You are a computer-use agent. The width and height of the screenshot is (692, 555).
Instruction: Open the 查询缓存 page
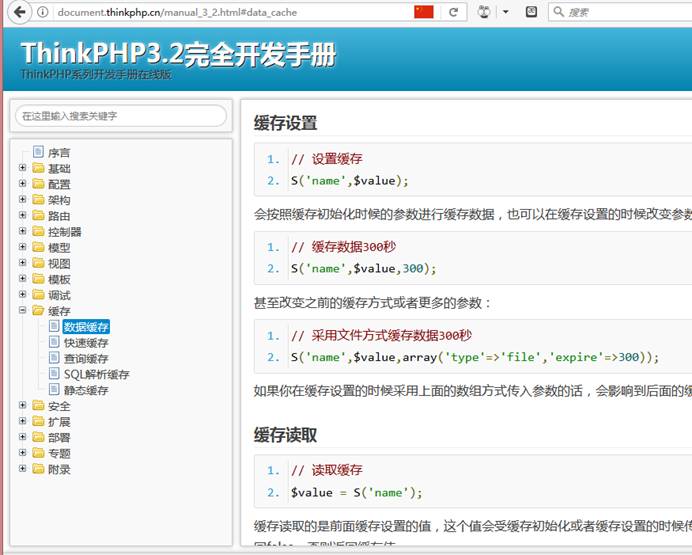[86, 359]
